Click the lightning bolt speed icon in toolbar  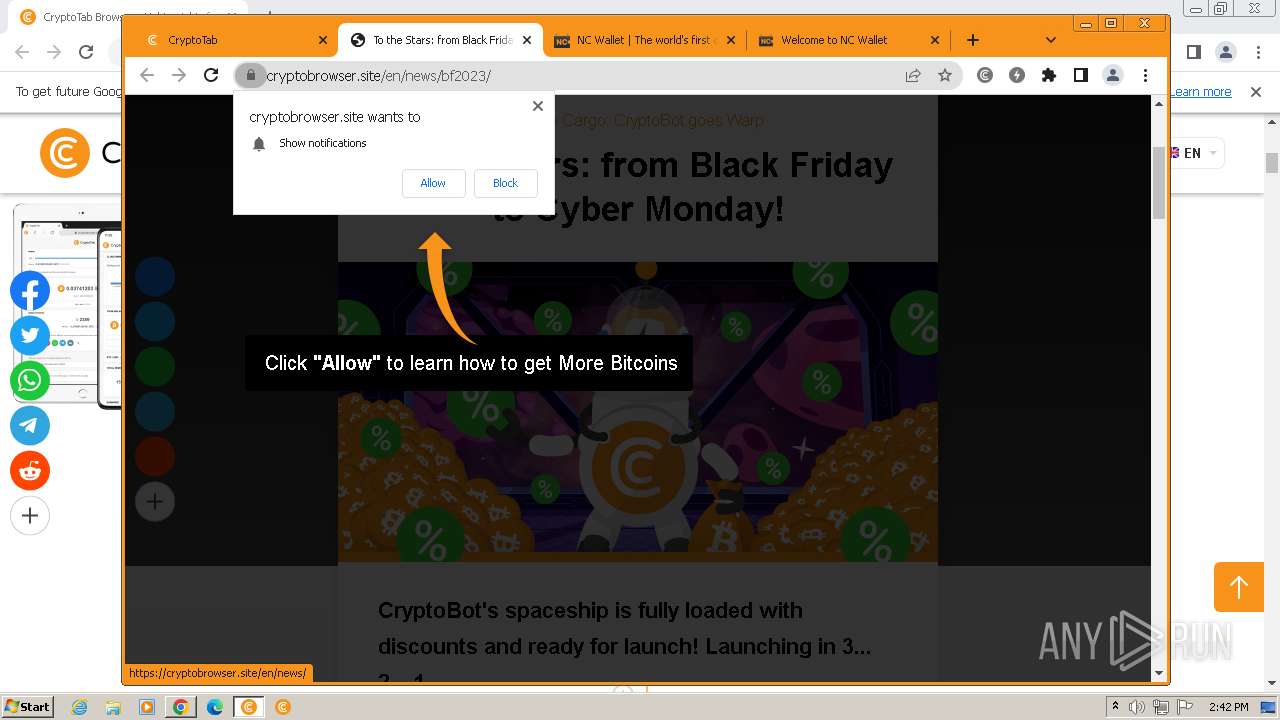pos(1017,75)
